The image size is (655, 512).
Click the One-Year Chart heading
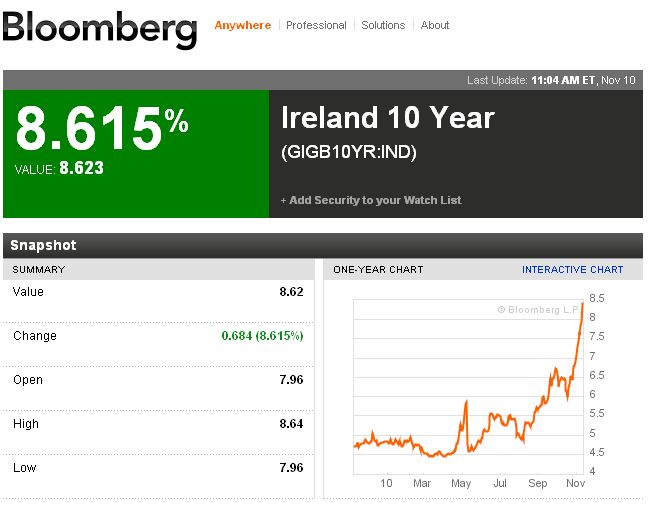(378, 270)
